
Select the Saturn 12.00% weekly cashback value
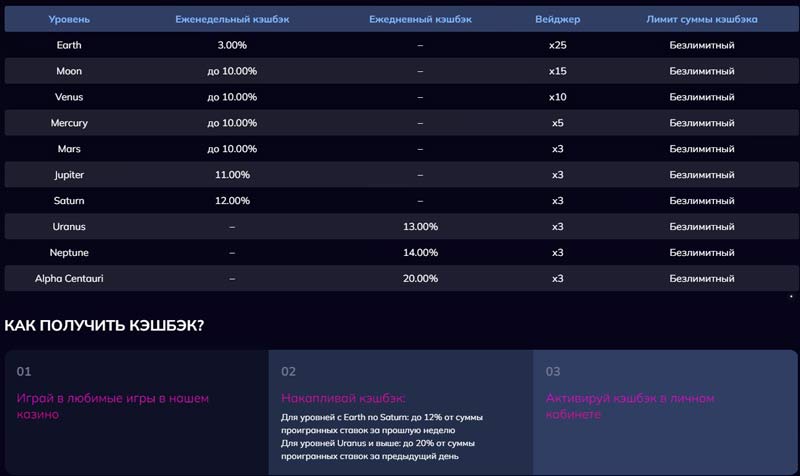coord(232,201)
